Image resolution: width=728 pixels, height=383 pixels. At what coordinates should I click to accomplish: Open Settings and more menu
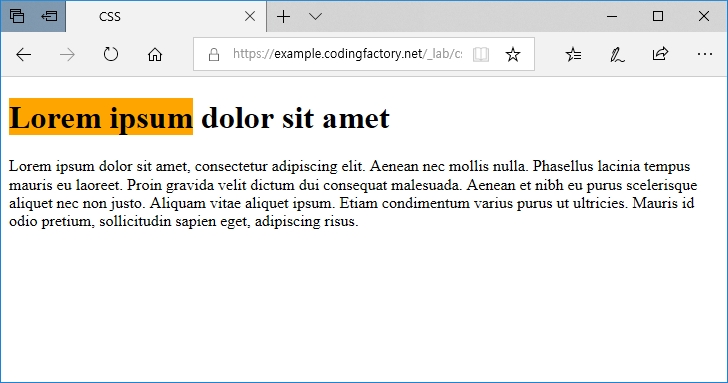(x=704, y=54)
